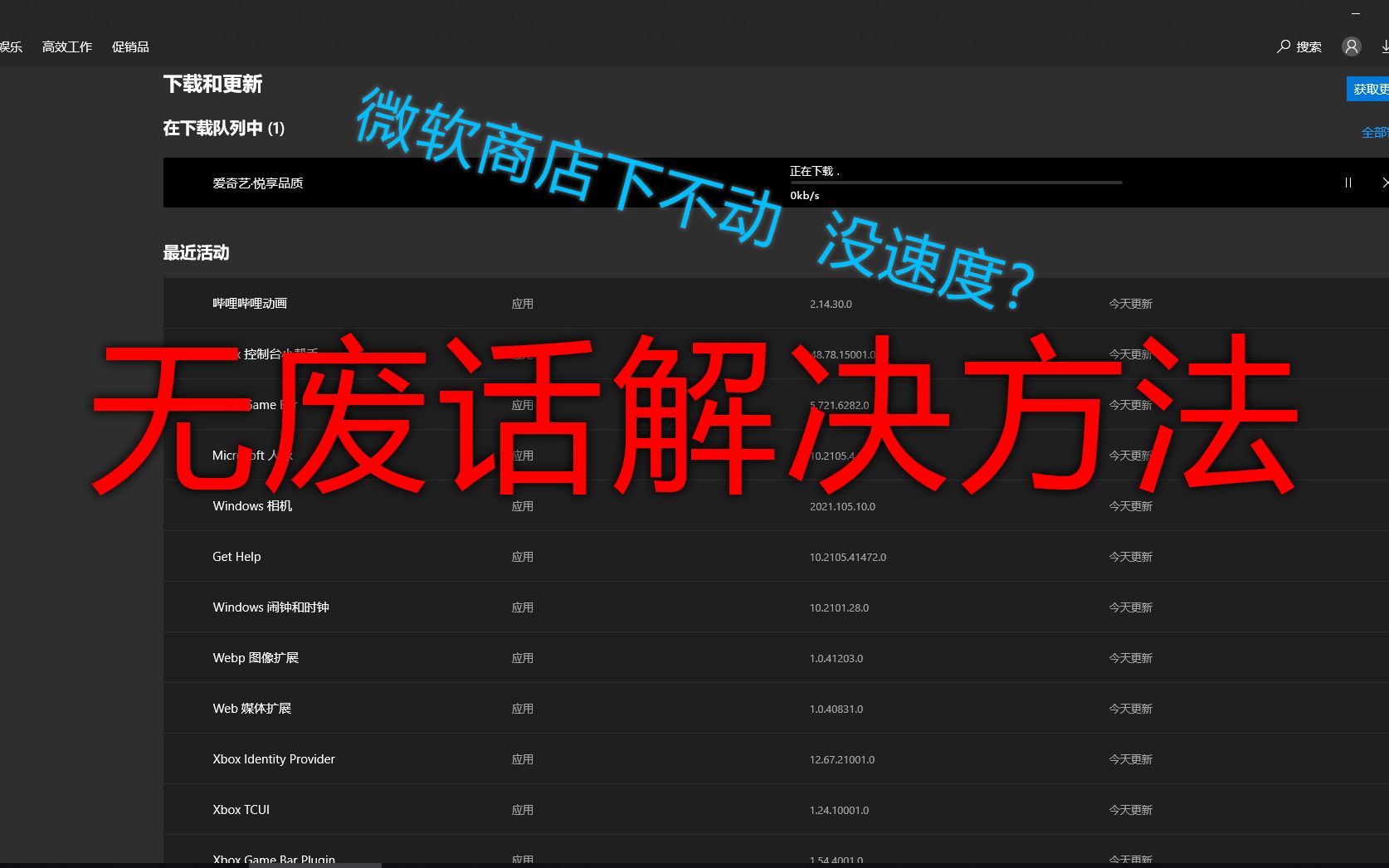Open the Xbox TCUI entry

[241, 809]
